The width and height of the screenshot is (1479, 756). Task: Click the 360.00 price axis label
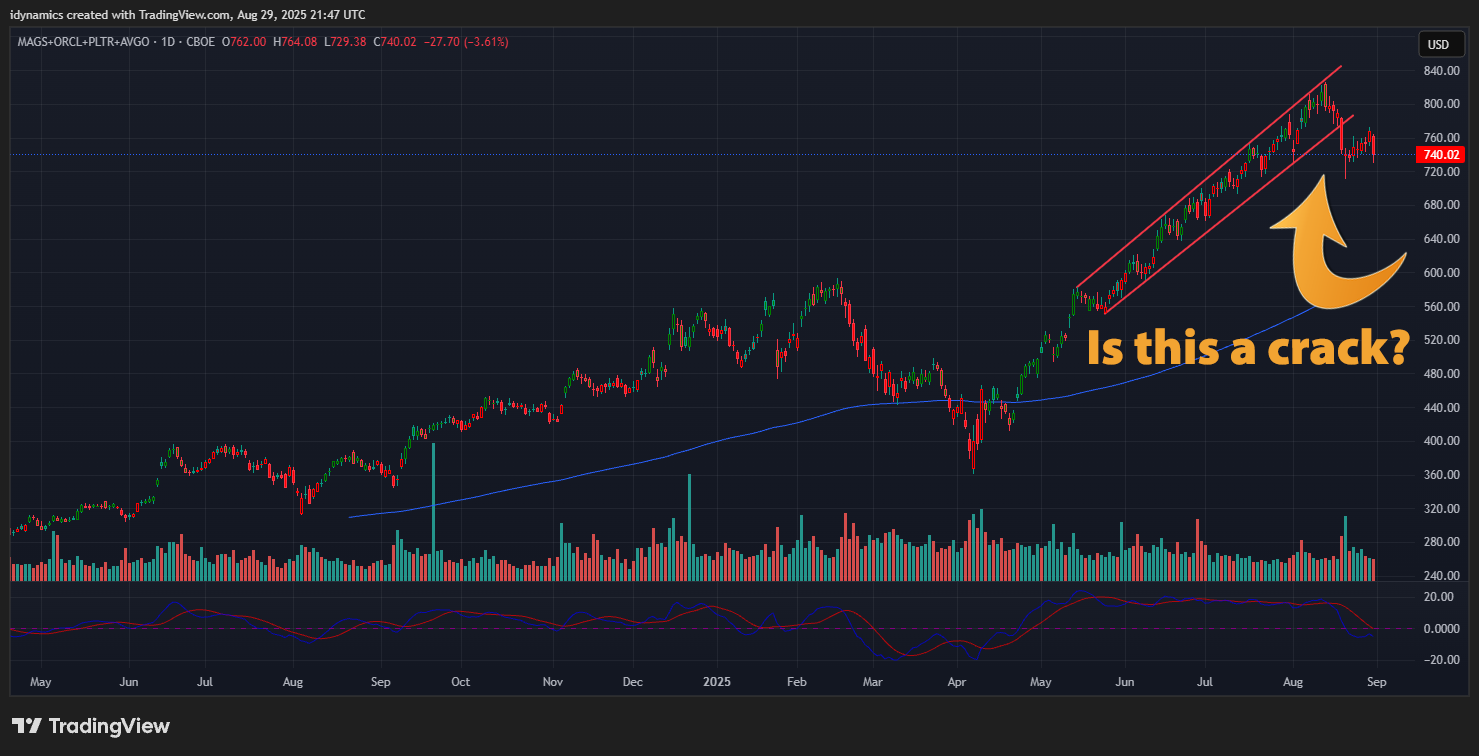[x=1440, y=475]
